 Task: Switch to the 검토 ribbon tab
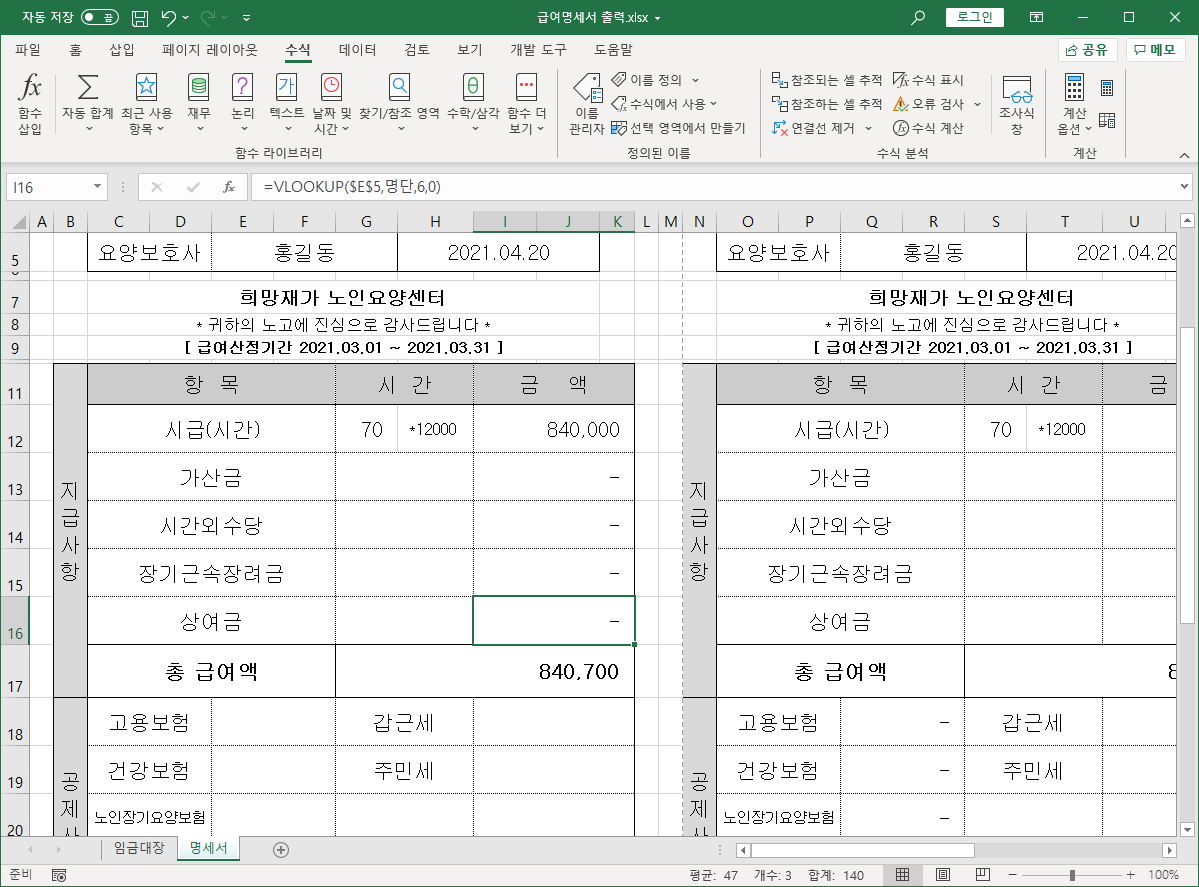tap(417, 50)
